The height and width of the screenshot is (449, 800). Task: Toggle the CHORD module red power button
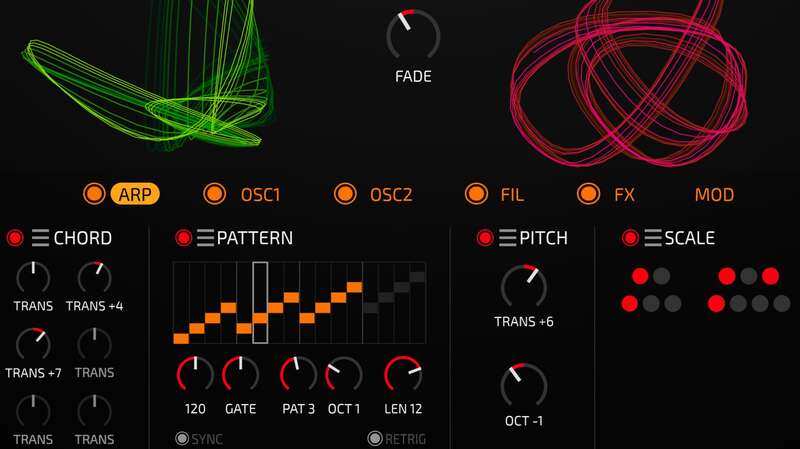coord(15,238)
